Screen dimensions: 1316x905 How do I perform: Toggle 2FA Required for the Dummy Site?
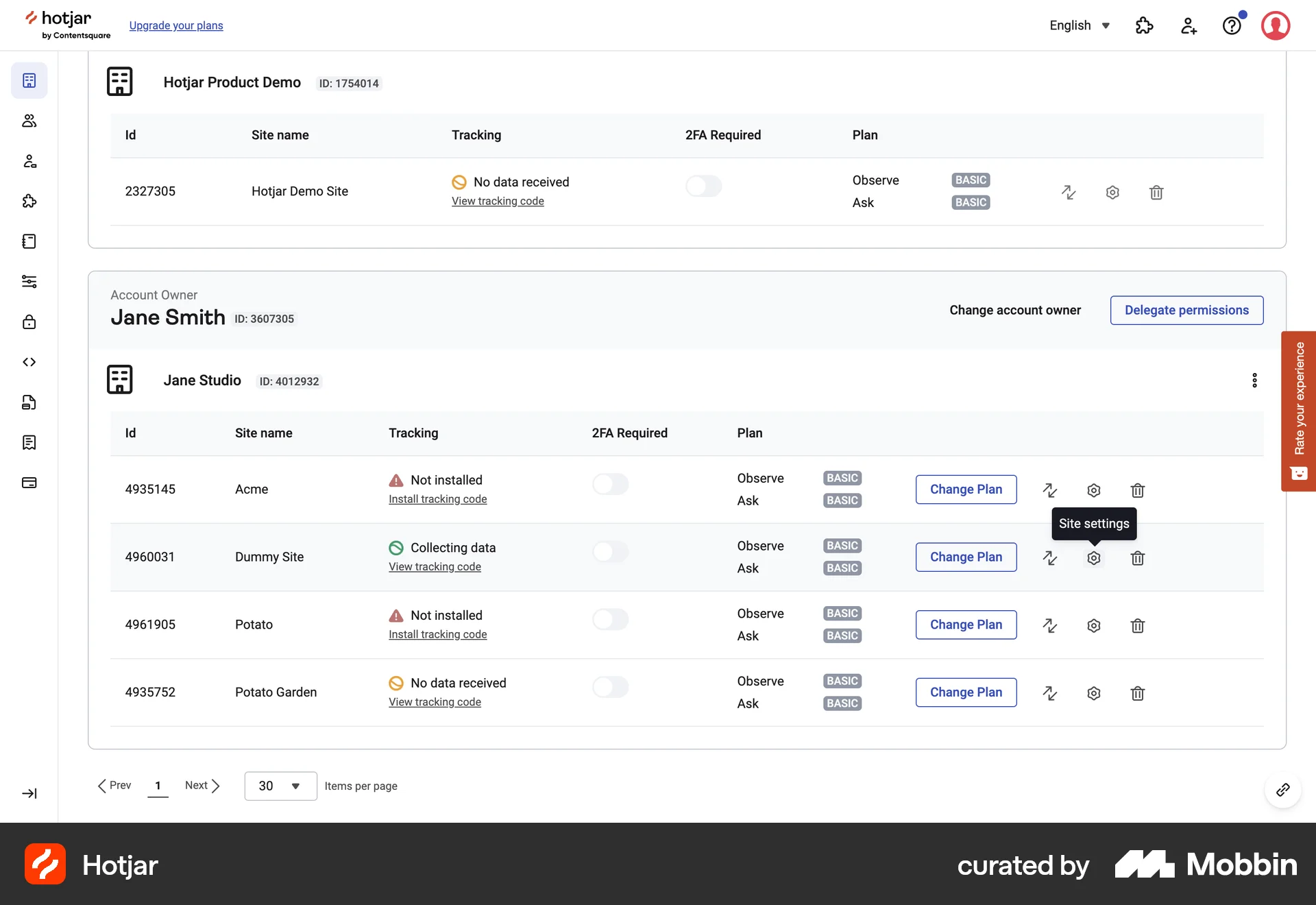[x=611, y=552]
